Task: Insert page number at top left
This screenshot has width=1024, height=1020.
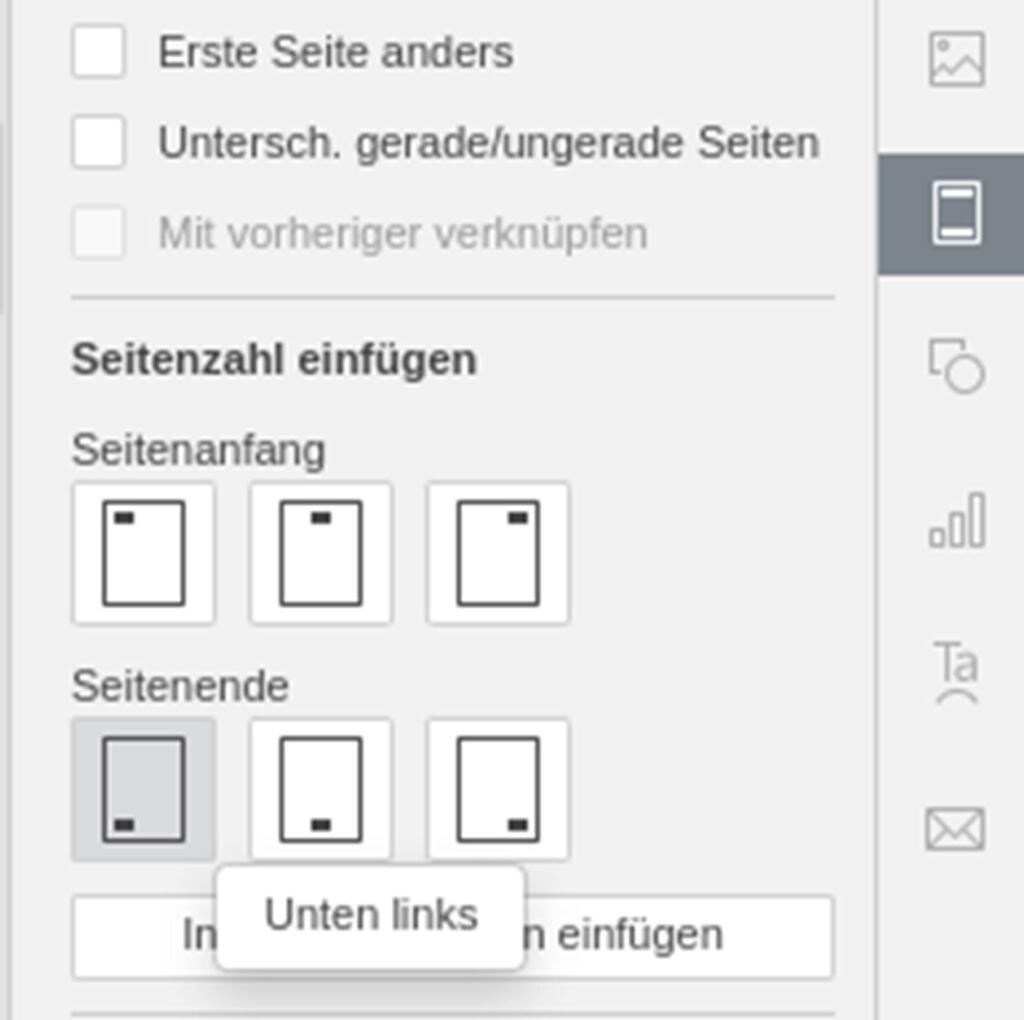Action: (x=144, y=554)
